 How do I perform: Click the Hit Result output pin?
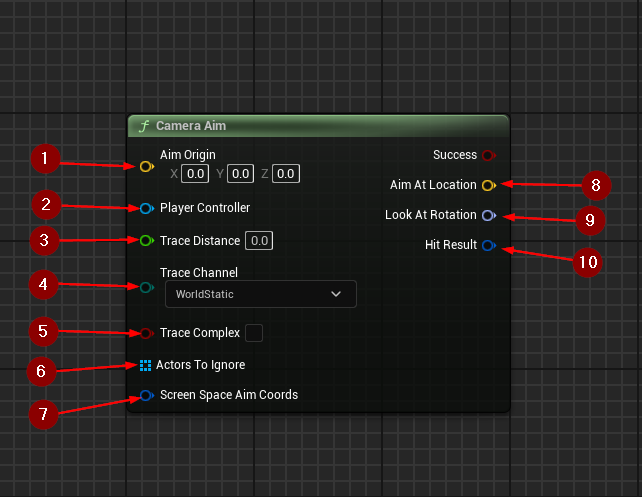pyautogui.click(x=488, y=245)
